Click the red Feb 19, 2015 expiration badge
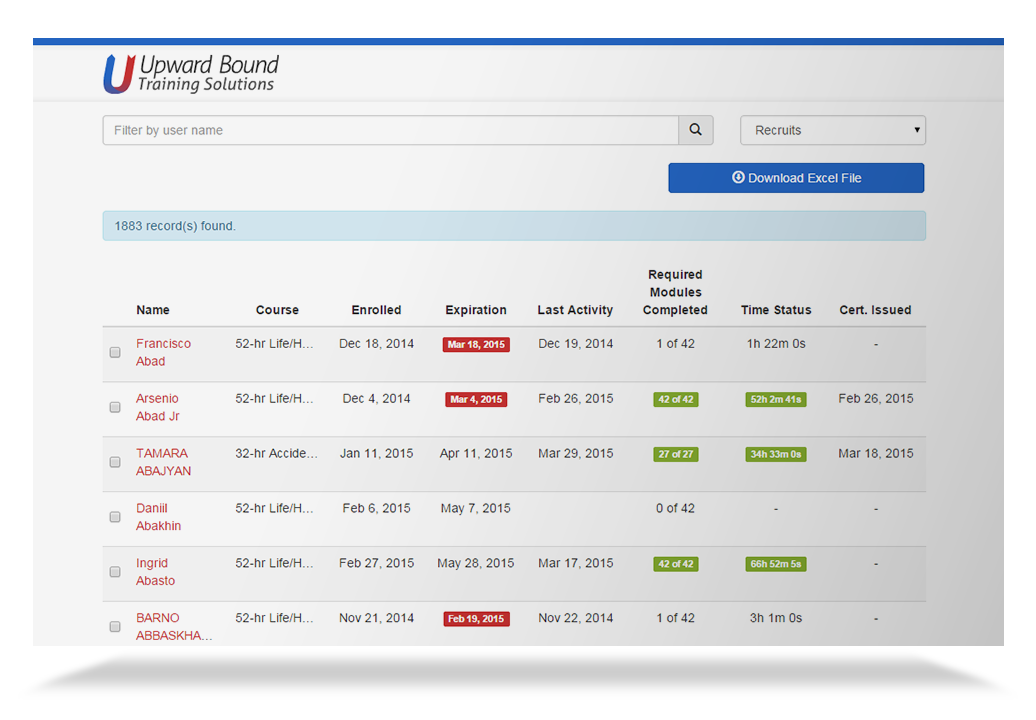1036x720 pixels. pyautogui.click(x=476, y=619)
